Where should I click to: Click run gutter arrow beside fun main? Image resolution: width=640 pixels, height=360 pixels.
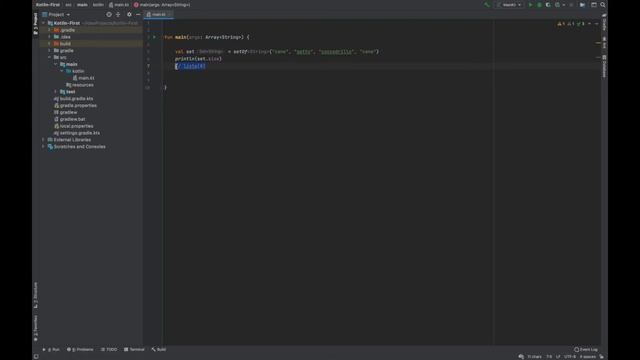pyautogui.click(x=154, y=37)
